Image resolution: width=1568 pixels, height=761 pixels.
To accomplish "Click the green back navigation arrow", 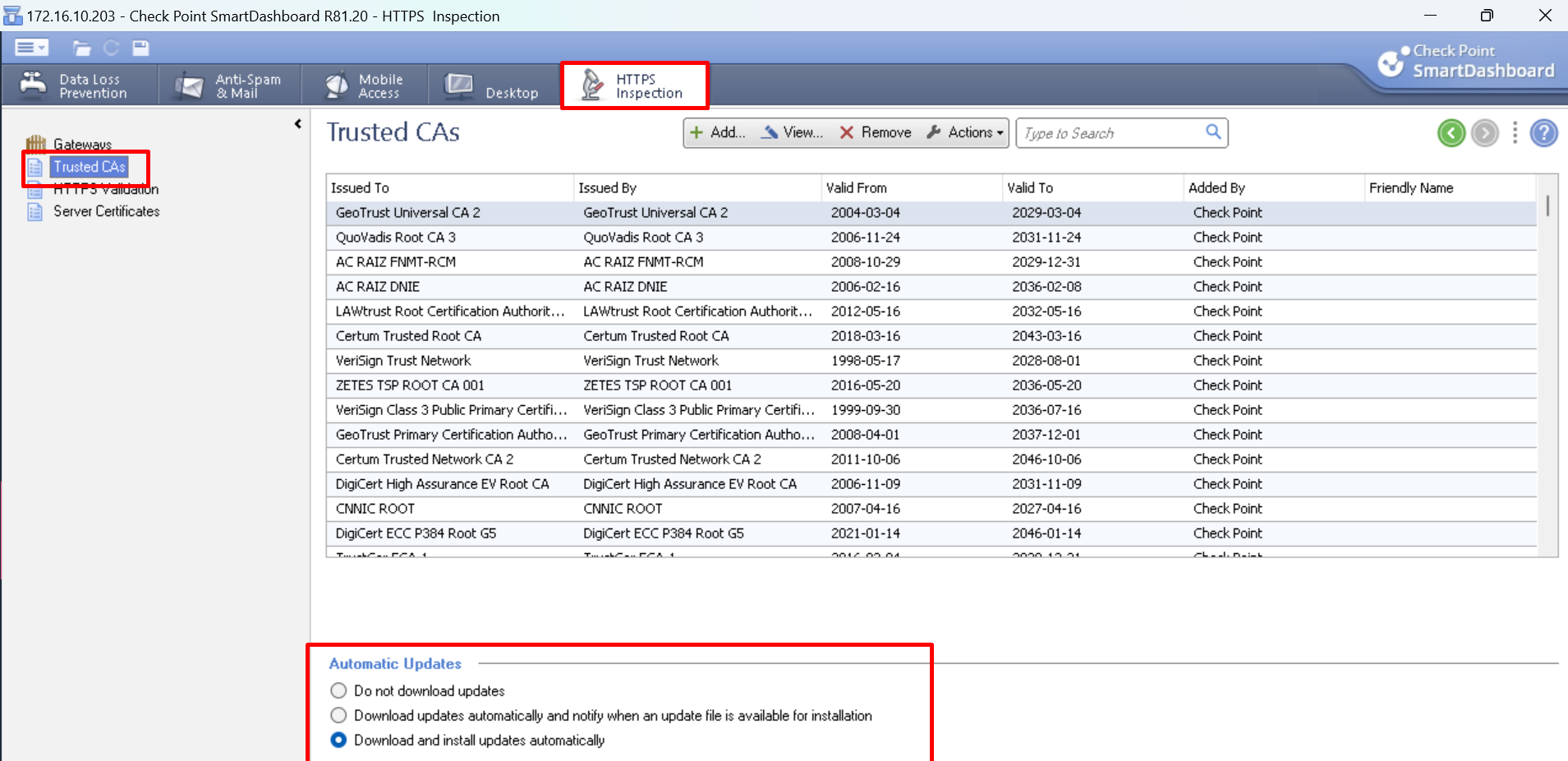I will click(1451, 132).
